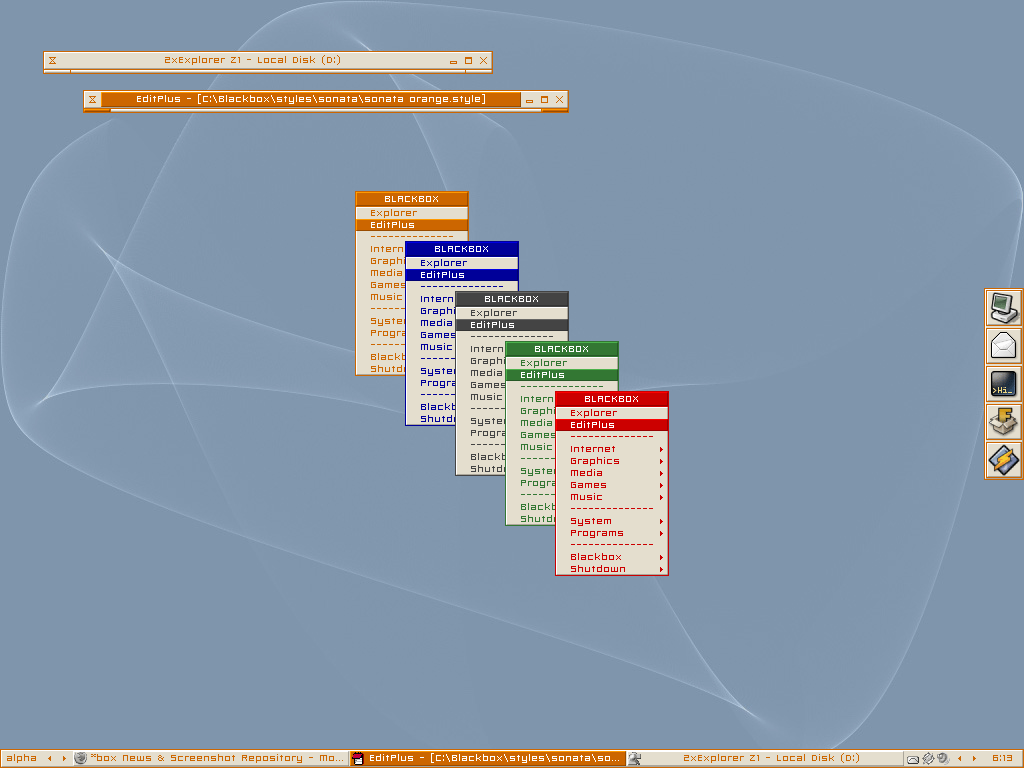Switch to 2xExplorer Z1 task in taskbar
This screenshot has width=1024, height=768.
(764, 758)
